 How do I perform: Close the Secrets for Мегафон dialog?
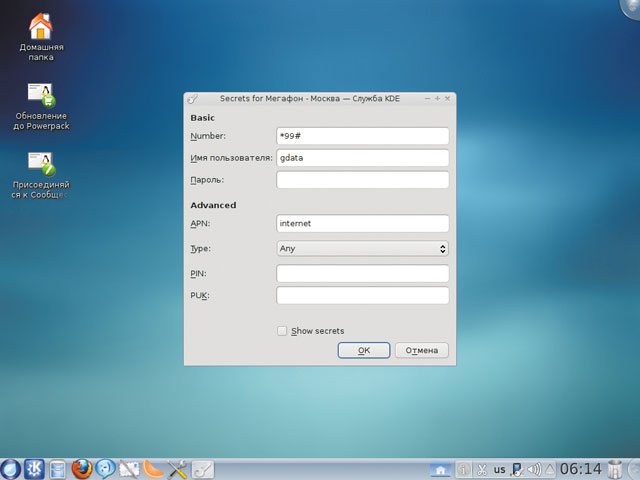click(447, 98)
